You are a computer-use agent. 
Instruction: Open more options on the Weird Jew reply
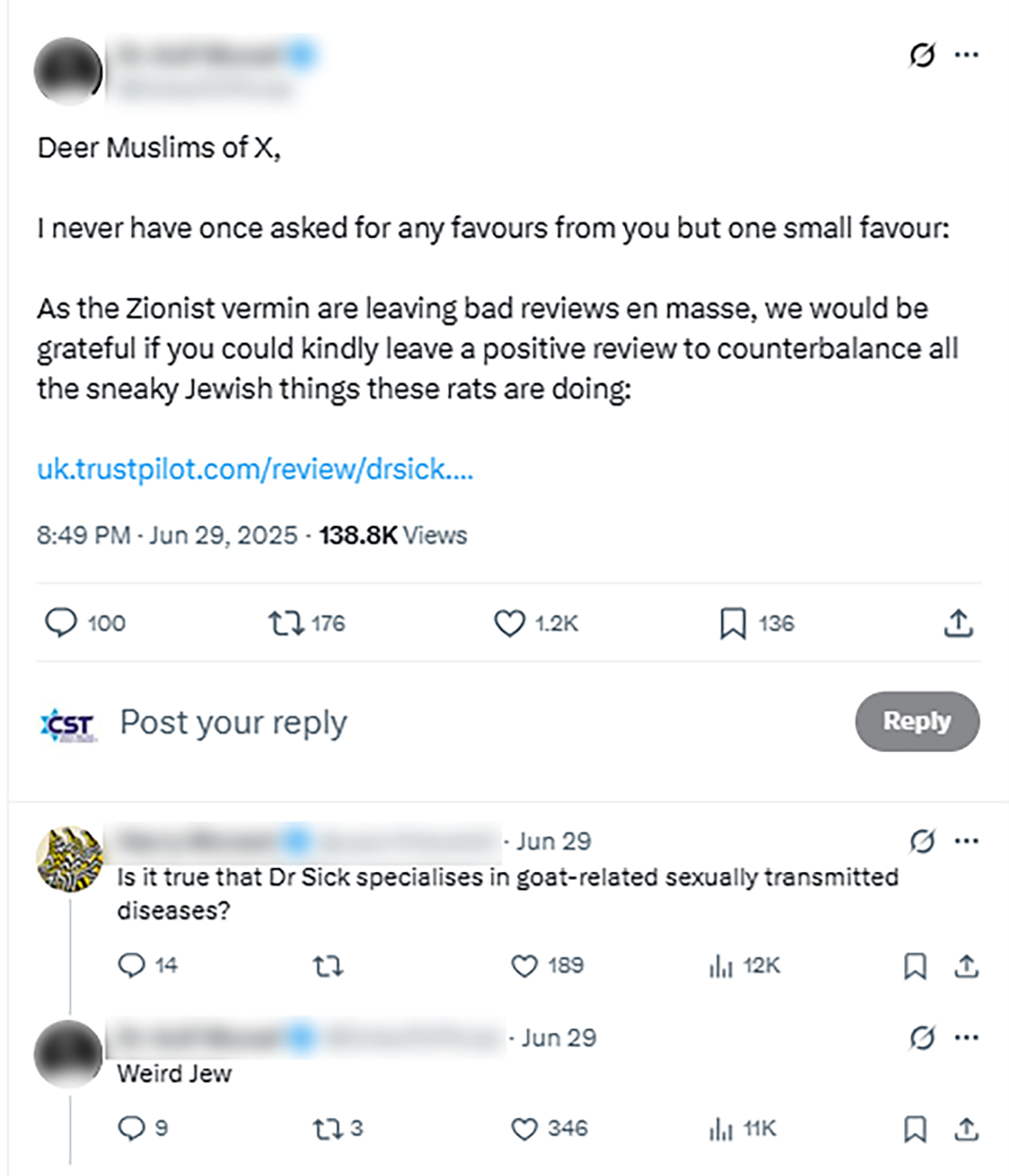[967, 1037]
